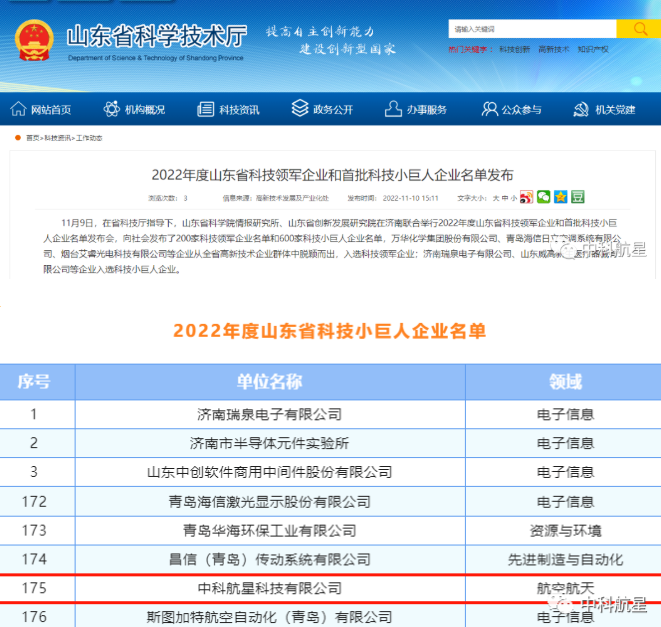This screenshot has width=661, height=627.
Task: Share via the green Douban icon
Action: point(578,197)
